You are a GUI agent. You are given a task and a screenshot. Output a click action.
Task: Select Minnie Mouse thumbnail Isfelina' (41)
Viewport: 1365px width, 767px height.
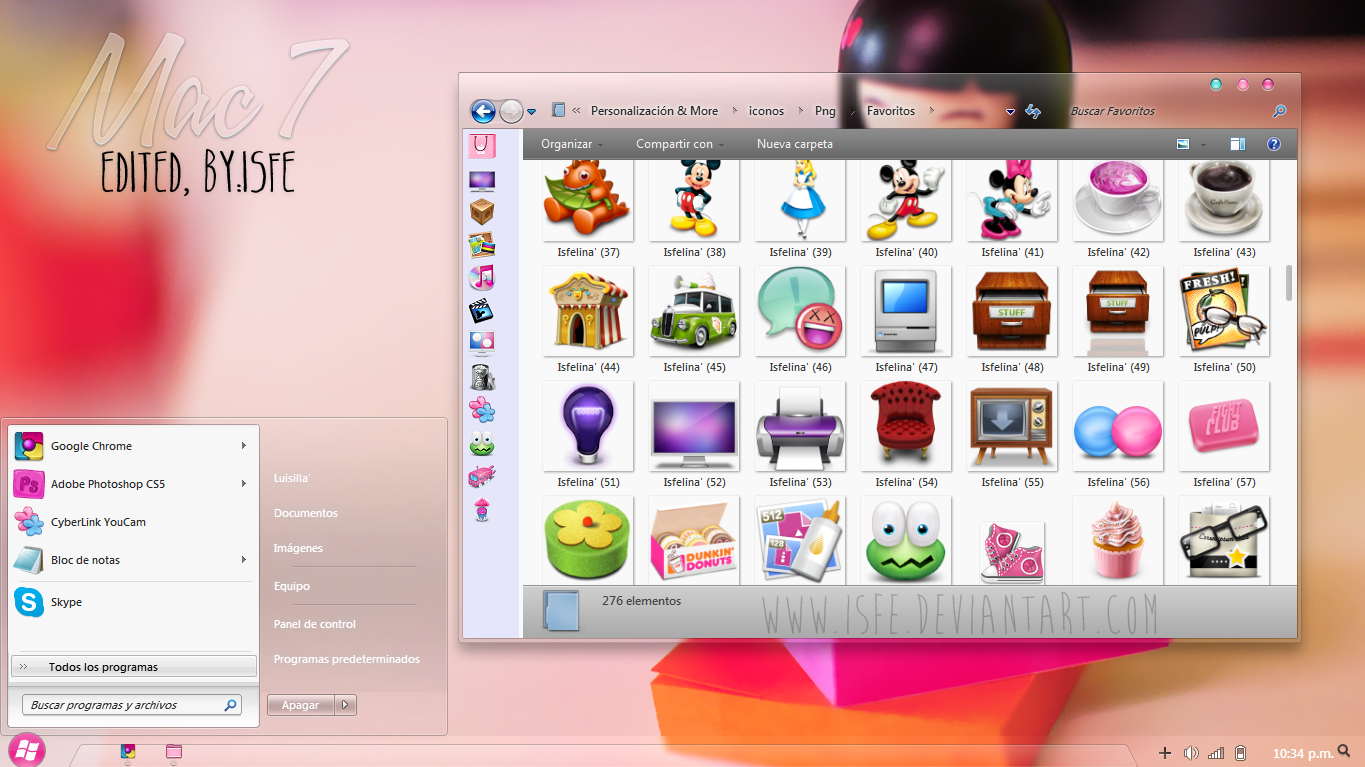point(1012,200)
